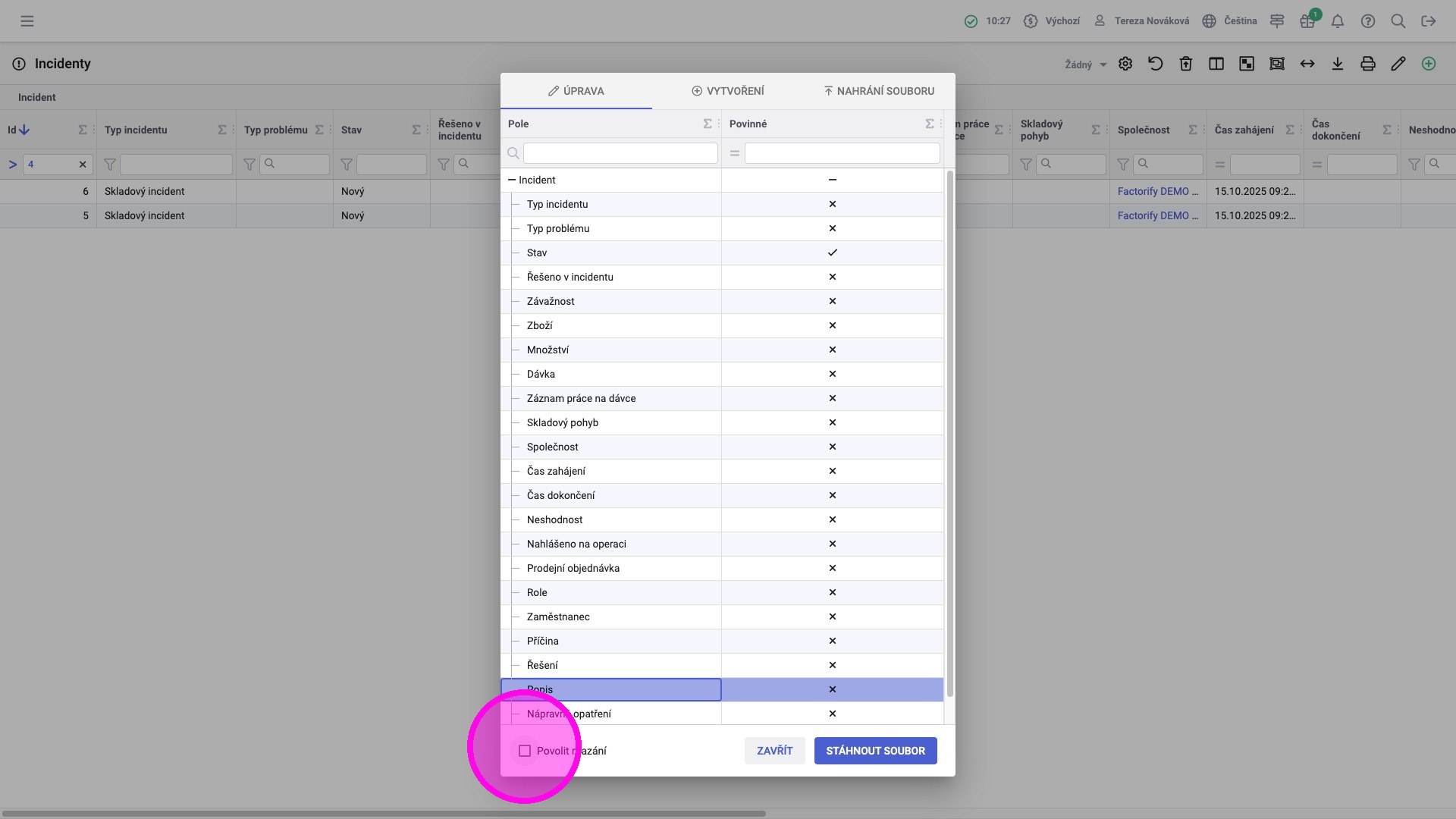Toggle required mark for Stav row
The height and width of the screenshot is (819, 1456).
[832, 253]
